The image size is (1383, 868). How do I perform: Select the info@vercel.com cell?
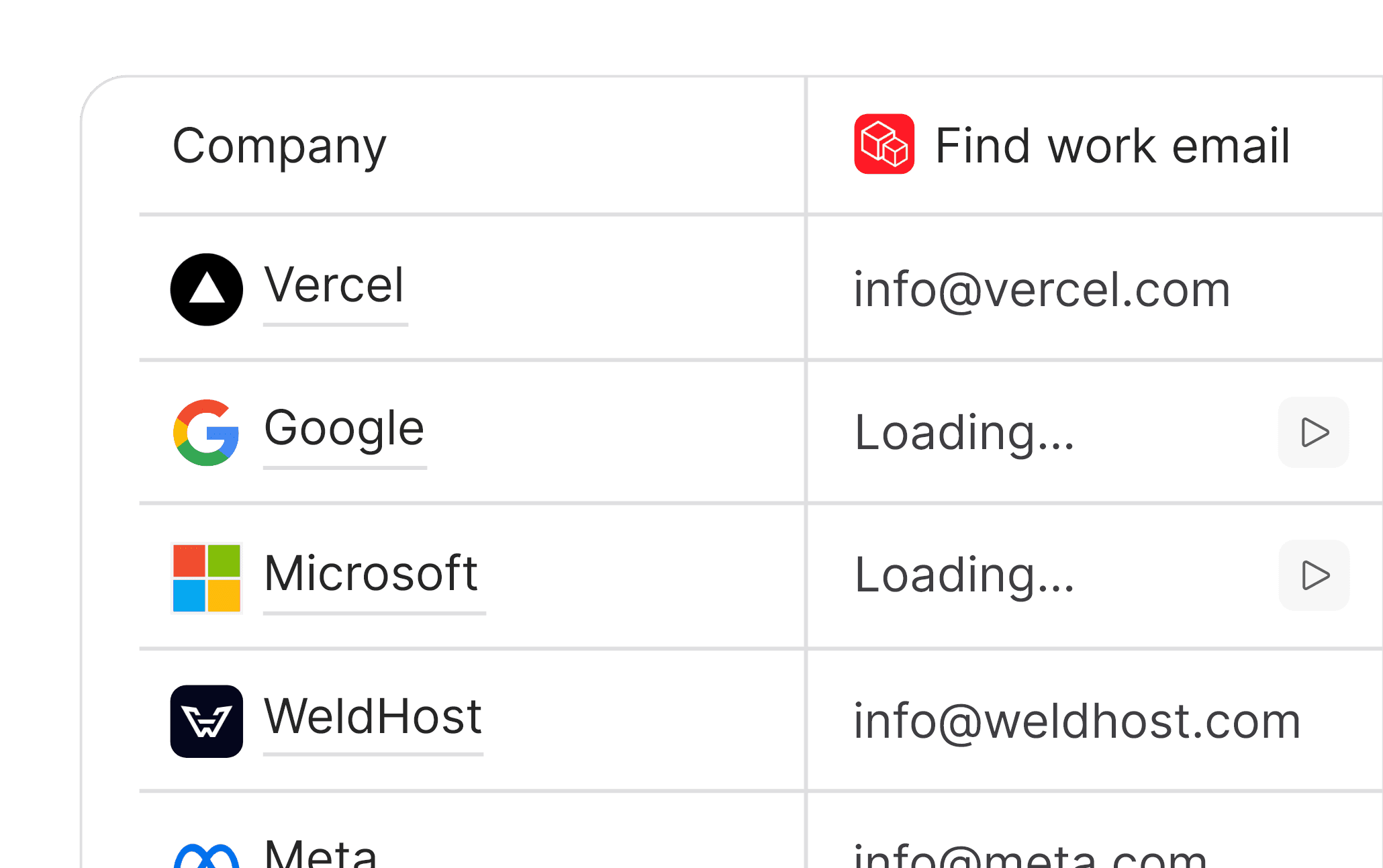point(1042,290)
